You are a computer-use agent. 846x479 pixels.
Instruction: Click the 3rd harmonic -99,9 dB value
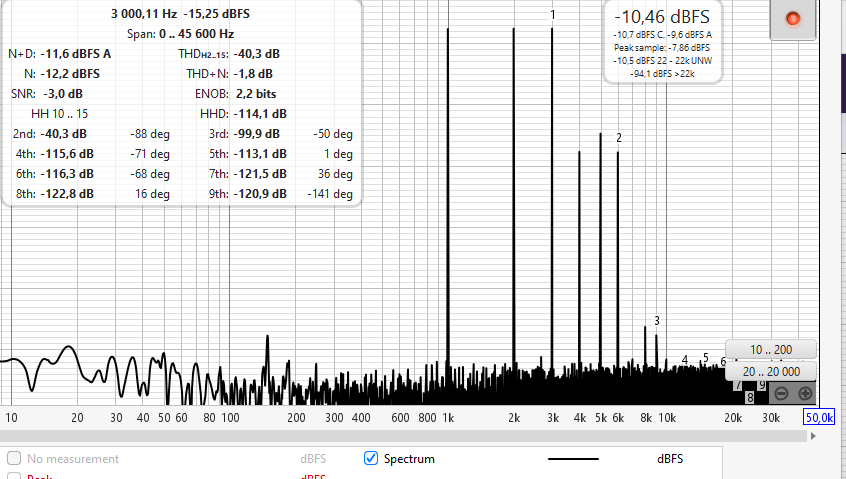(x=256, y=133)
